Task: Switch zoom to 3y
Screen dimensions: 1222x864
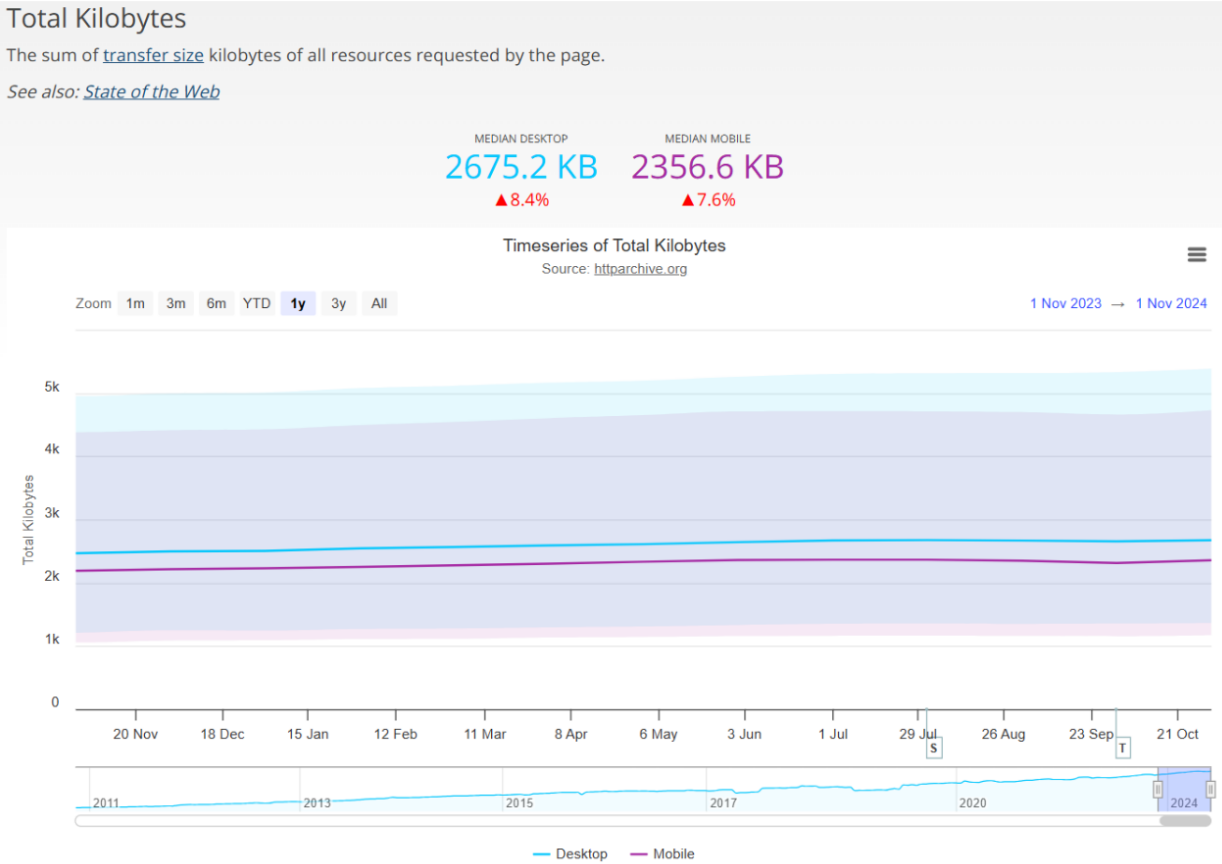Action: (x=339, y=303)
